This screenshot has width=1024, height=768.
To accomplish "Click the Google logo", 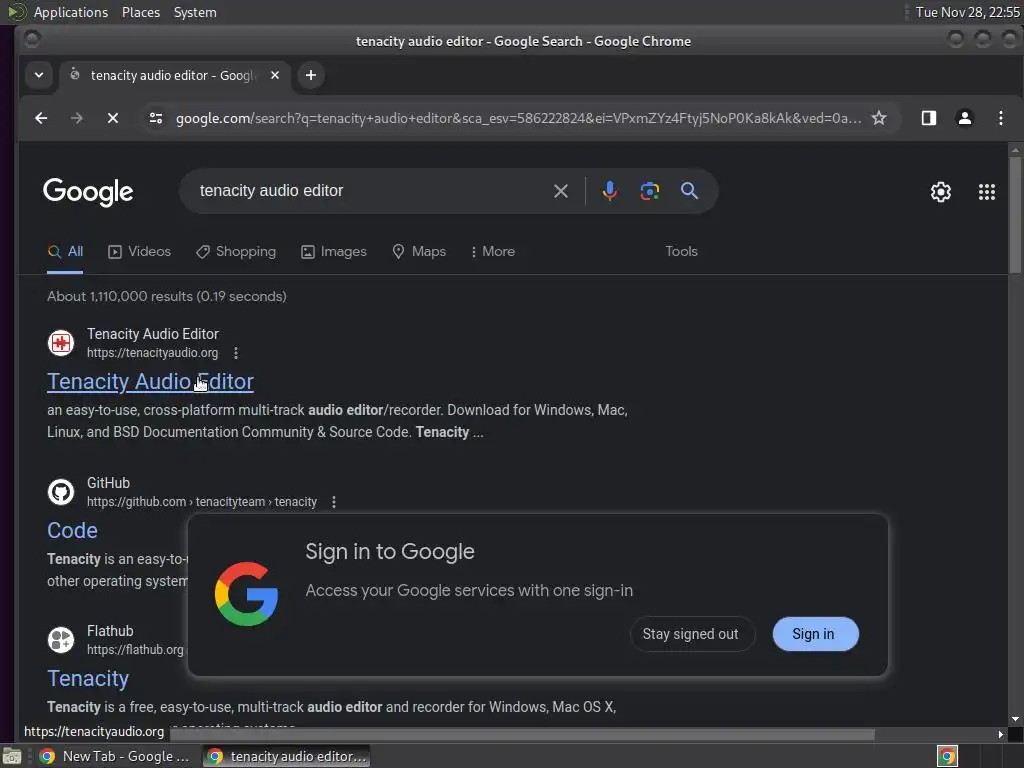I will click(88, 192).
